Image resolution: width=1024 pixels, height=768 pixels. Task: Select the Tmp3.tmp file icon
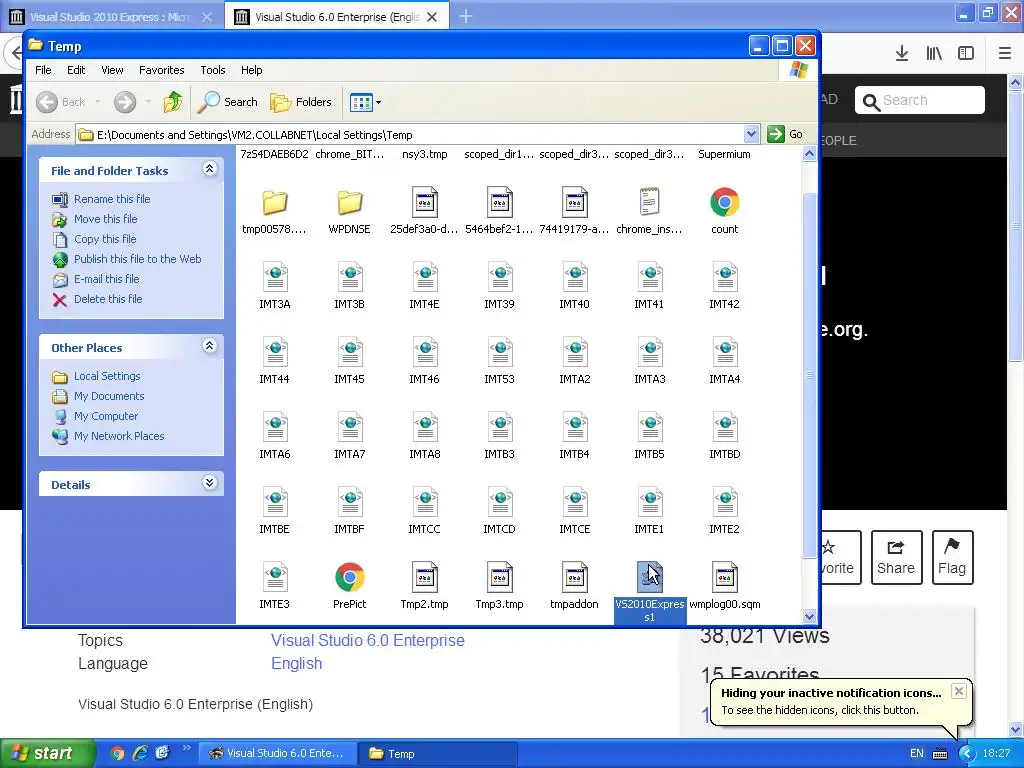pyautogui.click(x=500, y=577)
